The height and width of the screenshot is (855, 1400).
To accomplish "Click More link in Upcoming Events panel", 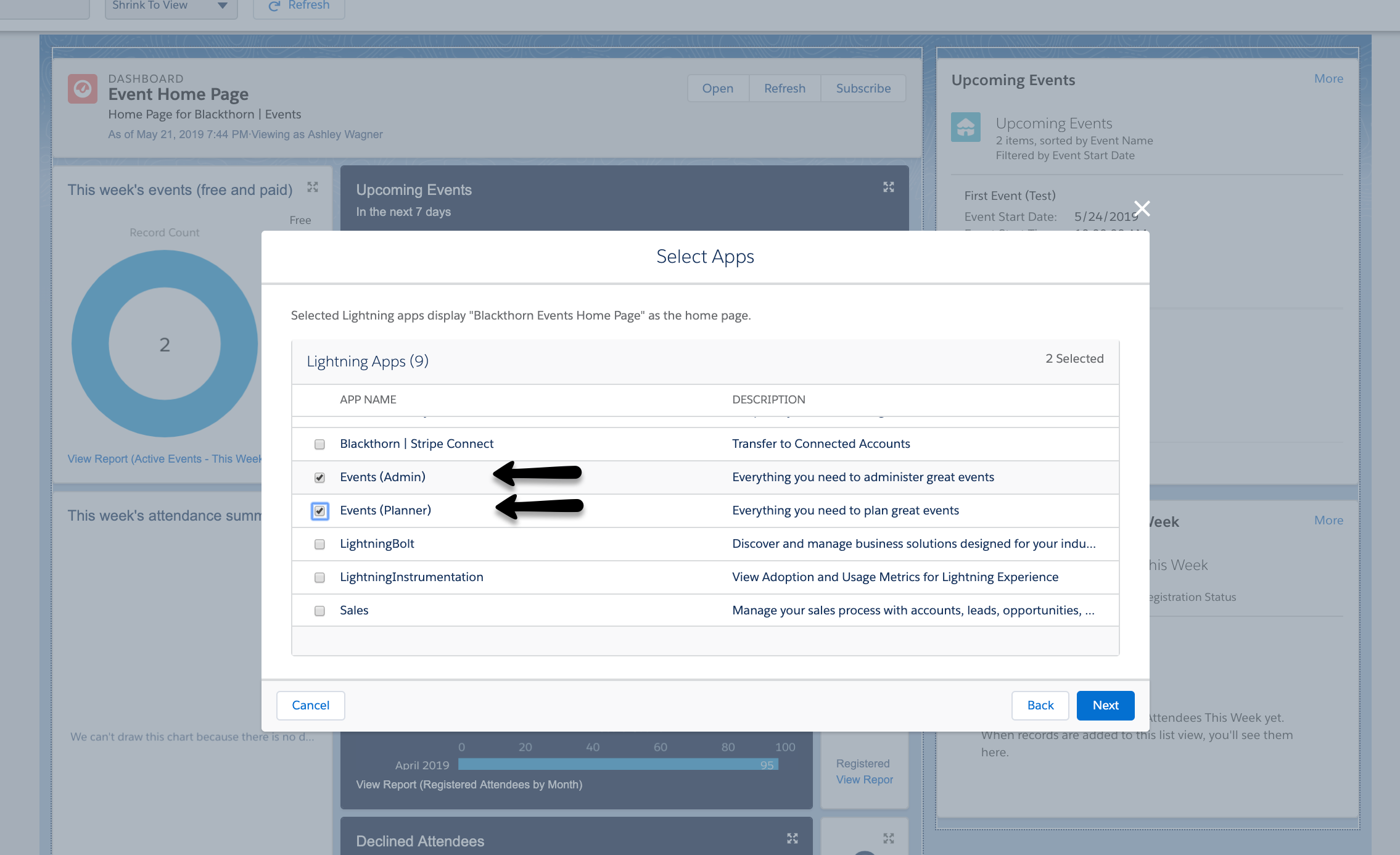I will [x=1328, y=78].
